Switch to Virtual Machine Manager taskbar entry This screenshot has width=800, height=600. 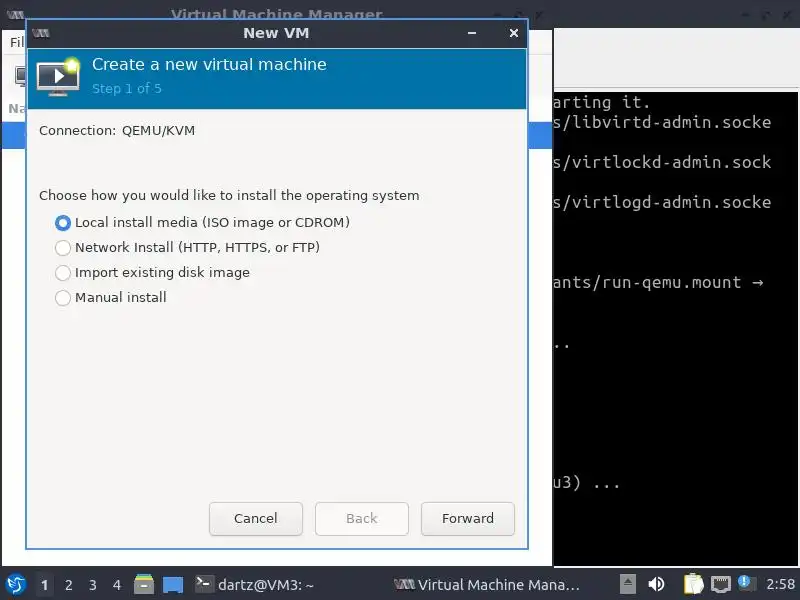click(487, 585)
